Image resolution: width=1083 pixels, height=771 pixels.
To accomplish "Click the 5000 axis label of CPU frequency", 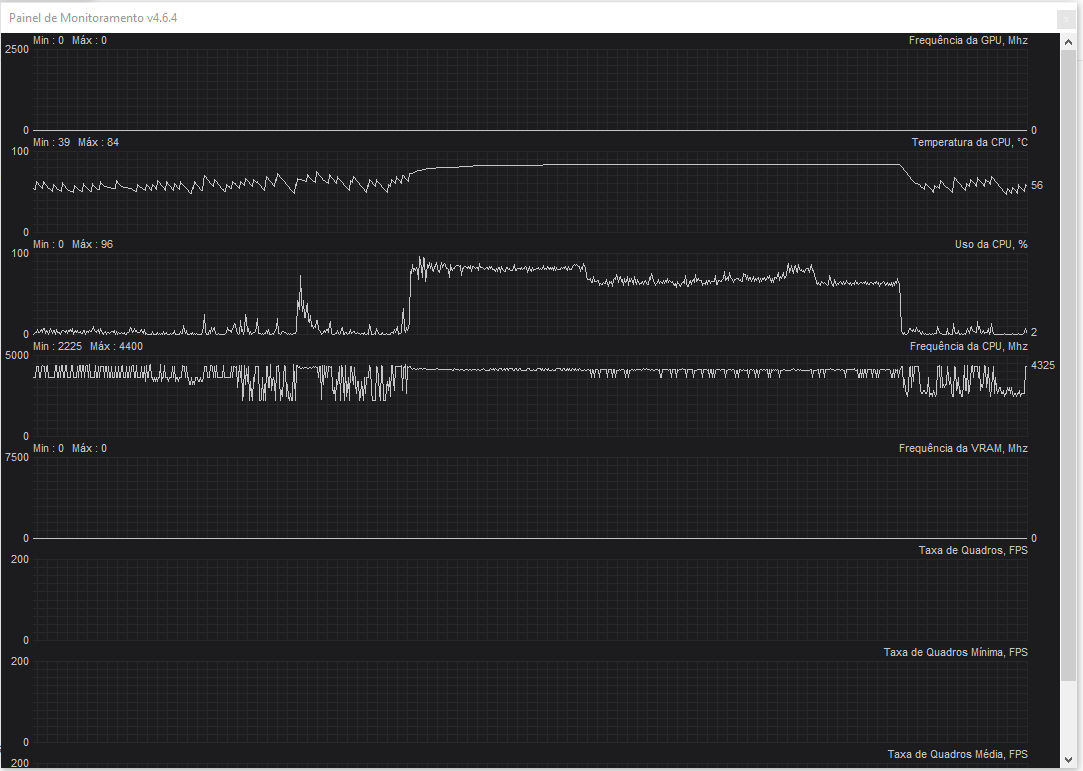I will 17,355.
